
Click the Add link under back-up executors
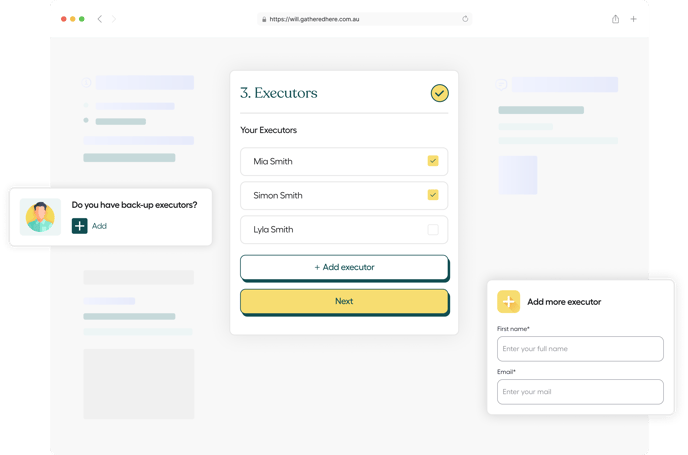[99, 226]
